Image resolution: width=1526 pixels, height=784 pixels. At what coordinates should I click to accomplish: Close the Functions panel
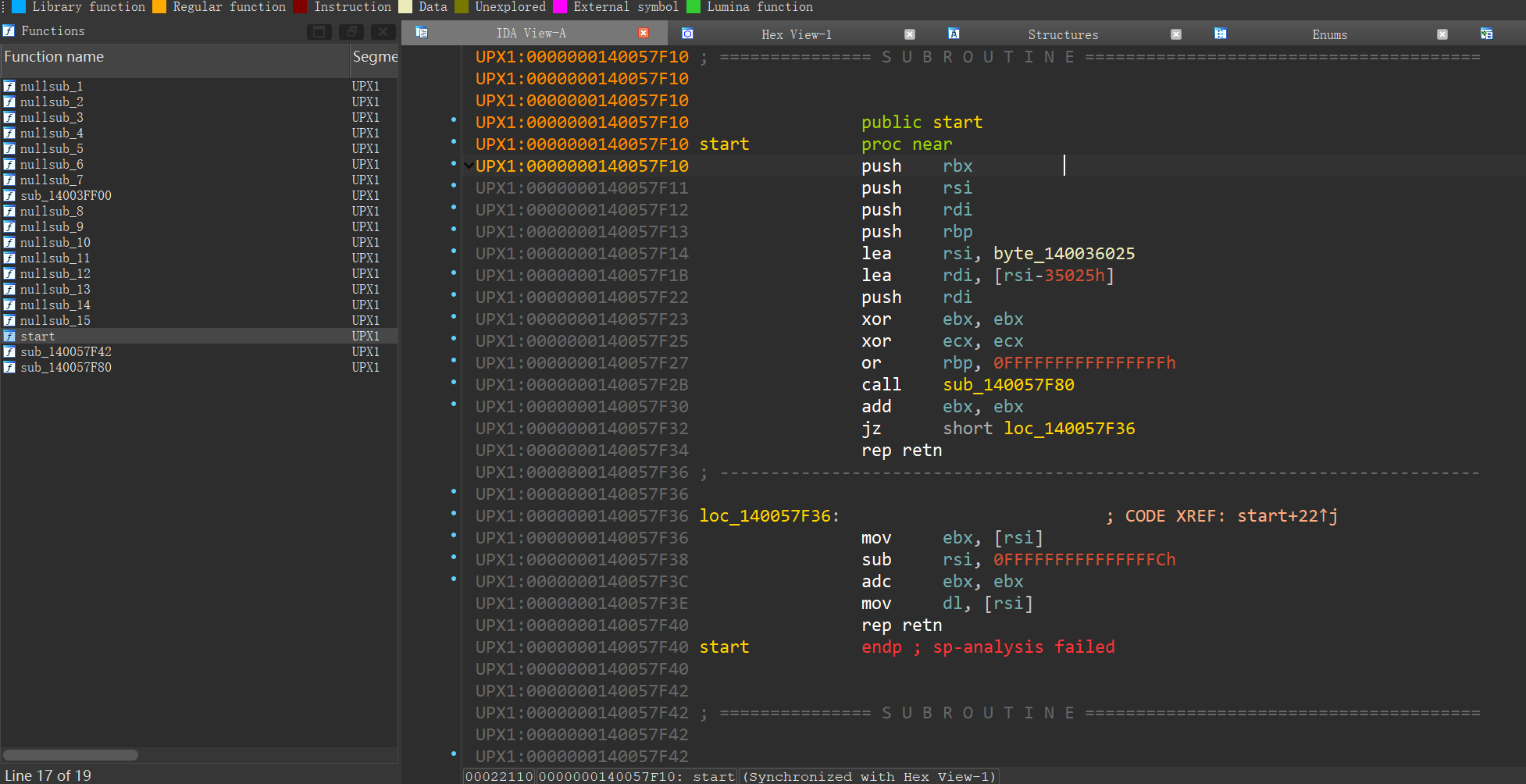pyautogui.click(x=383, y=32)
